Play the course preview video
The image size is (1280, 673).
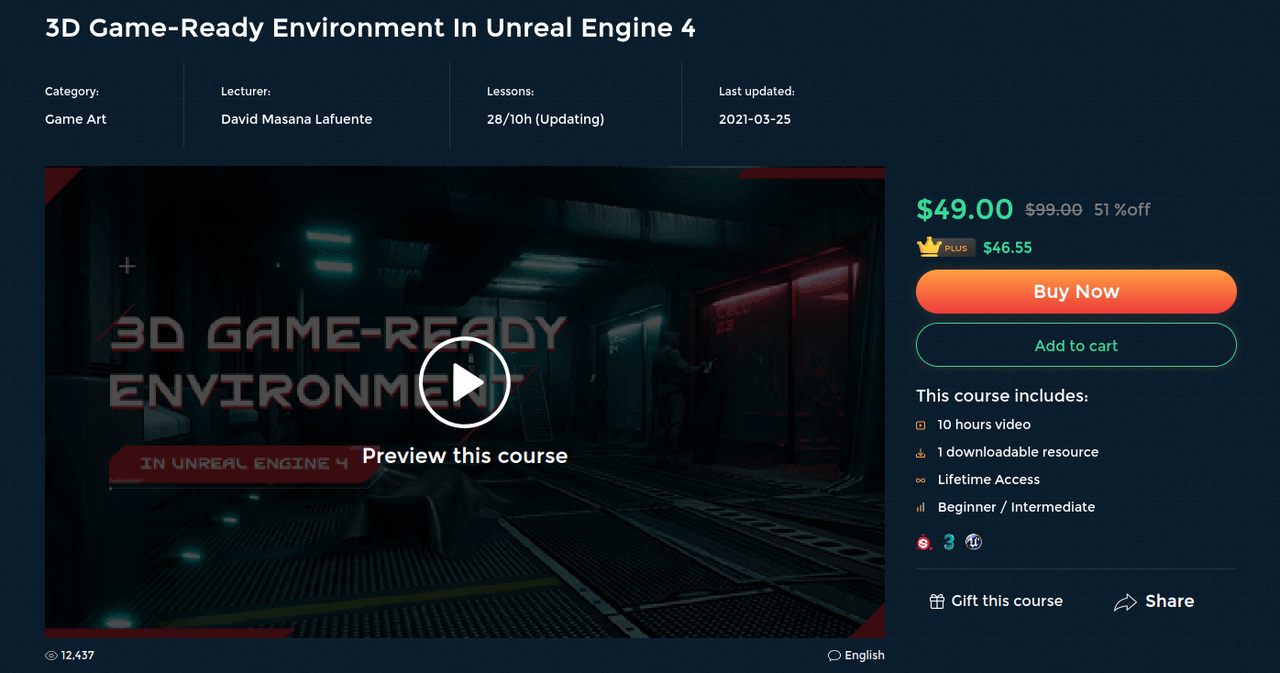pyautogui.click(x=465, y=382)
